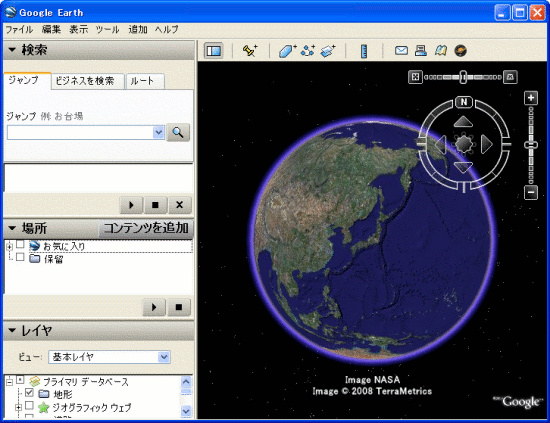This screenshot has width=550, height=423.
Task: Open the ruler measuring tool
Action: [364, 51]
